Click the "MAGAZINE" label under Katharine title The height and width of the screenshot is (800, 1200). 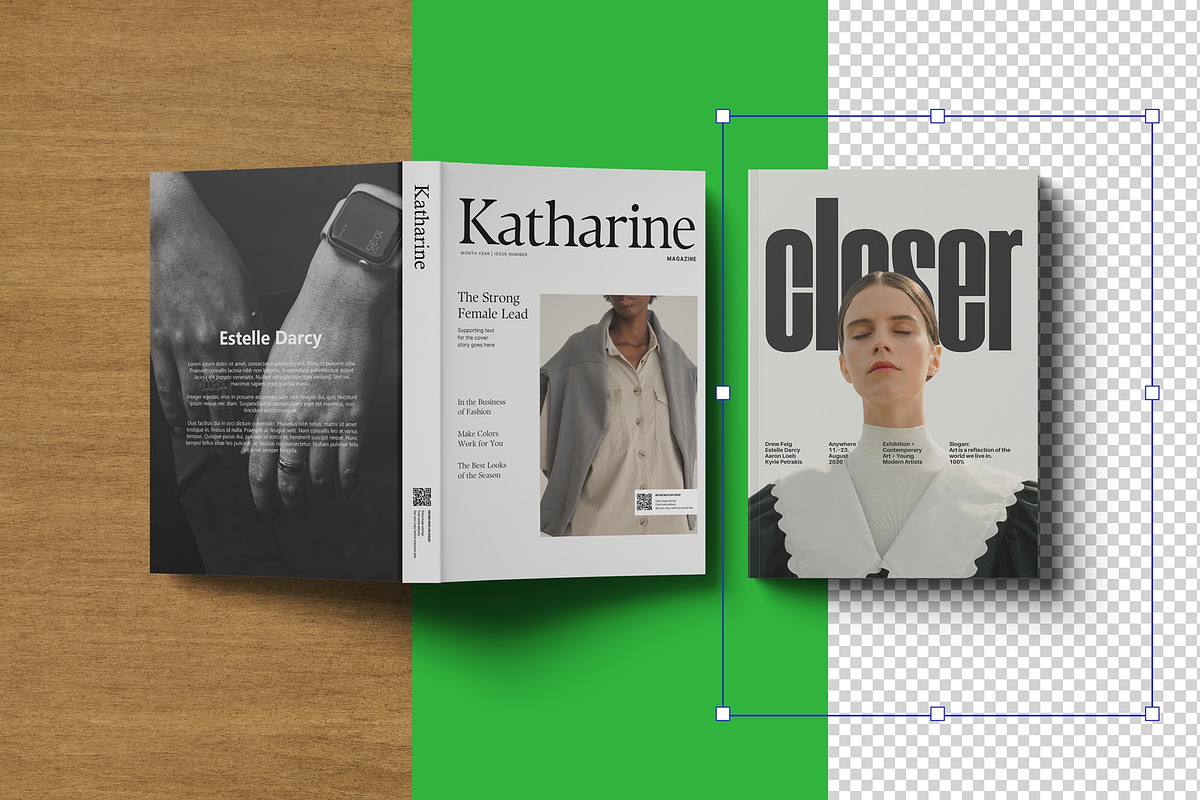681,259
